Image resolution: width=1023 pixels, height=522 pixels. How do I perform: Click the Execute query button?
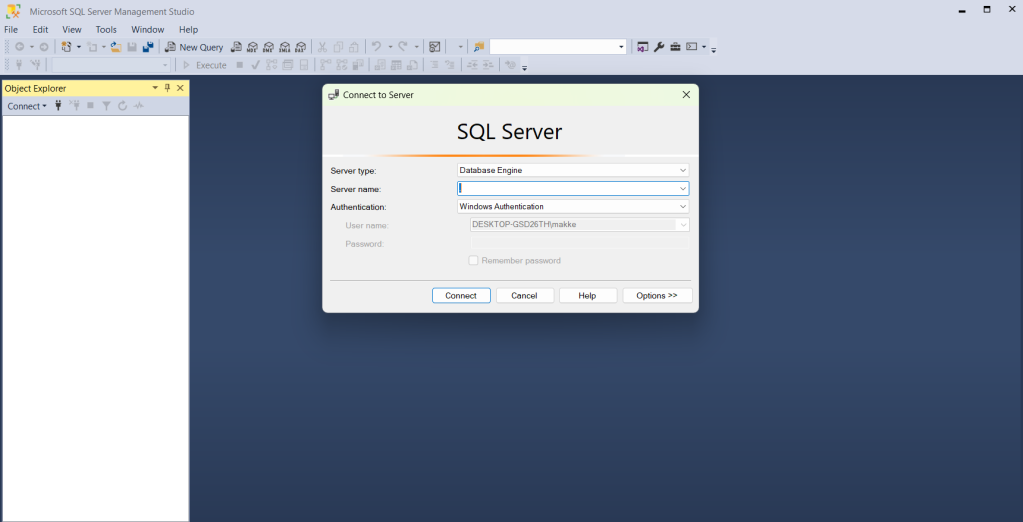[x=204, y=65]
